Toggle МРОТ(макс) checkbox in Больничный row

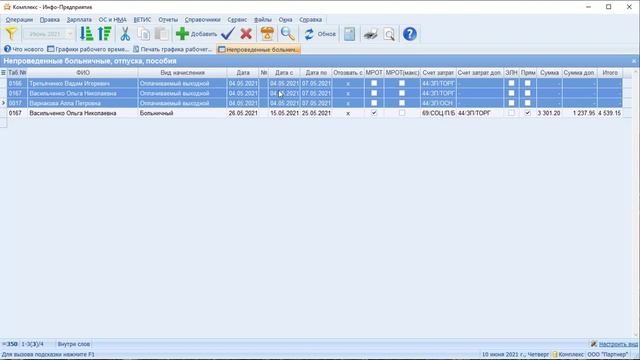pos(402,113)
